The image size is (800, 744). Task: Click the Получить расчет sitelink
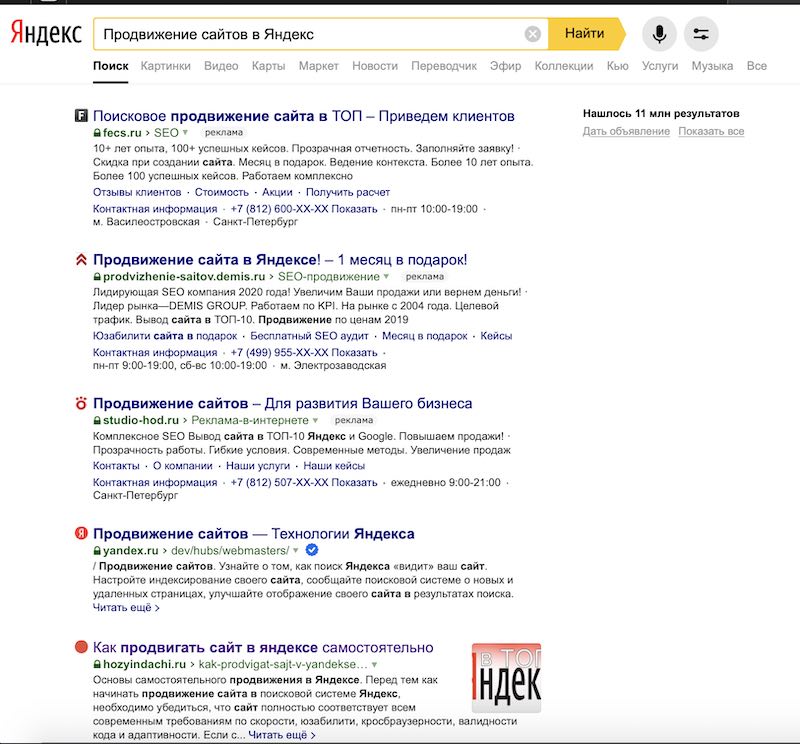click(x=348, y=192)
